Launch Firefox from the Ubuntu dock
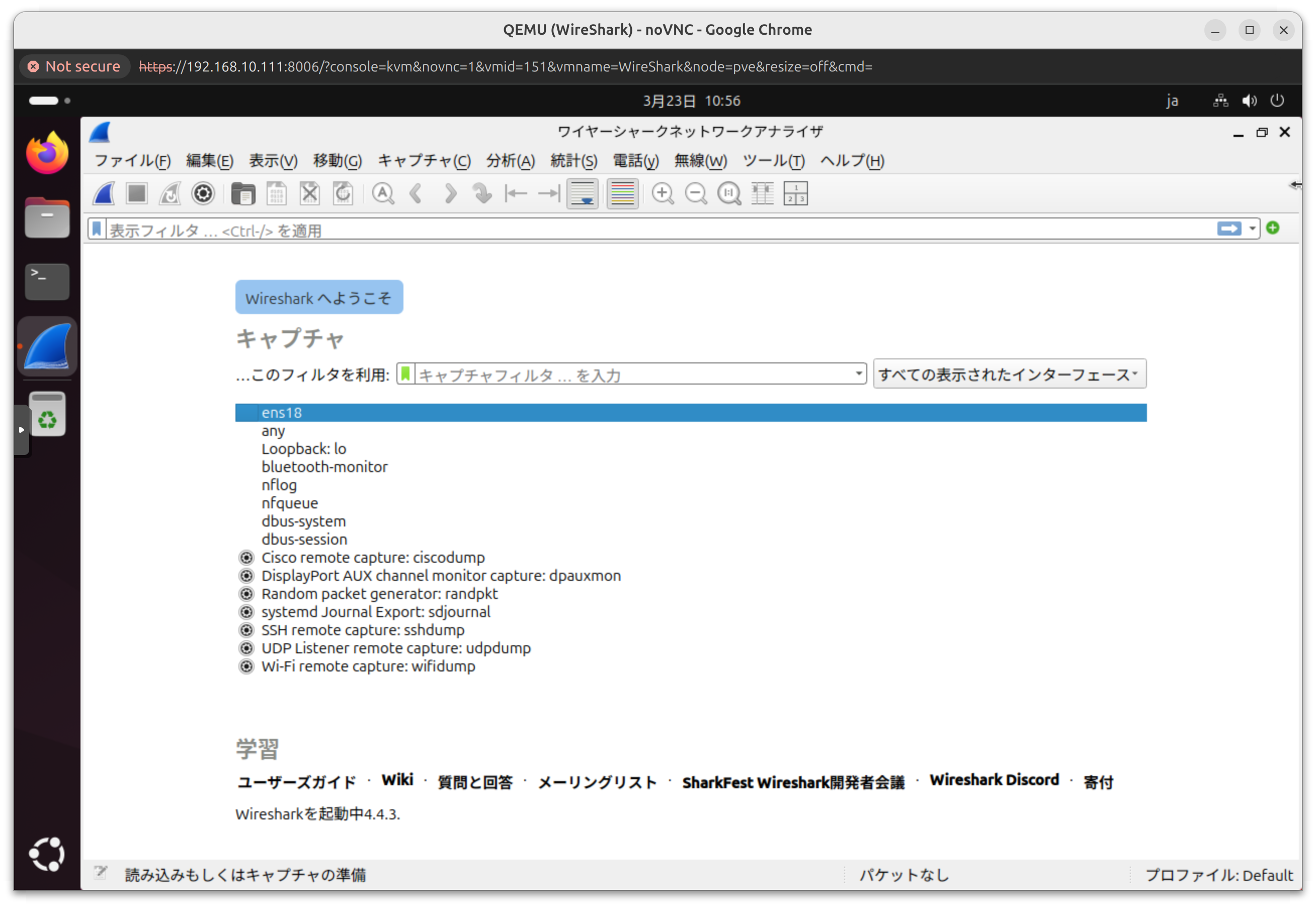The image size is (1316, 907). tap(47, 153)
